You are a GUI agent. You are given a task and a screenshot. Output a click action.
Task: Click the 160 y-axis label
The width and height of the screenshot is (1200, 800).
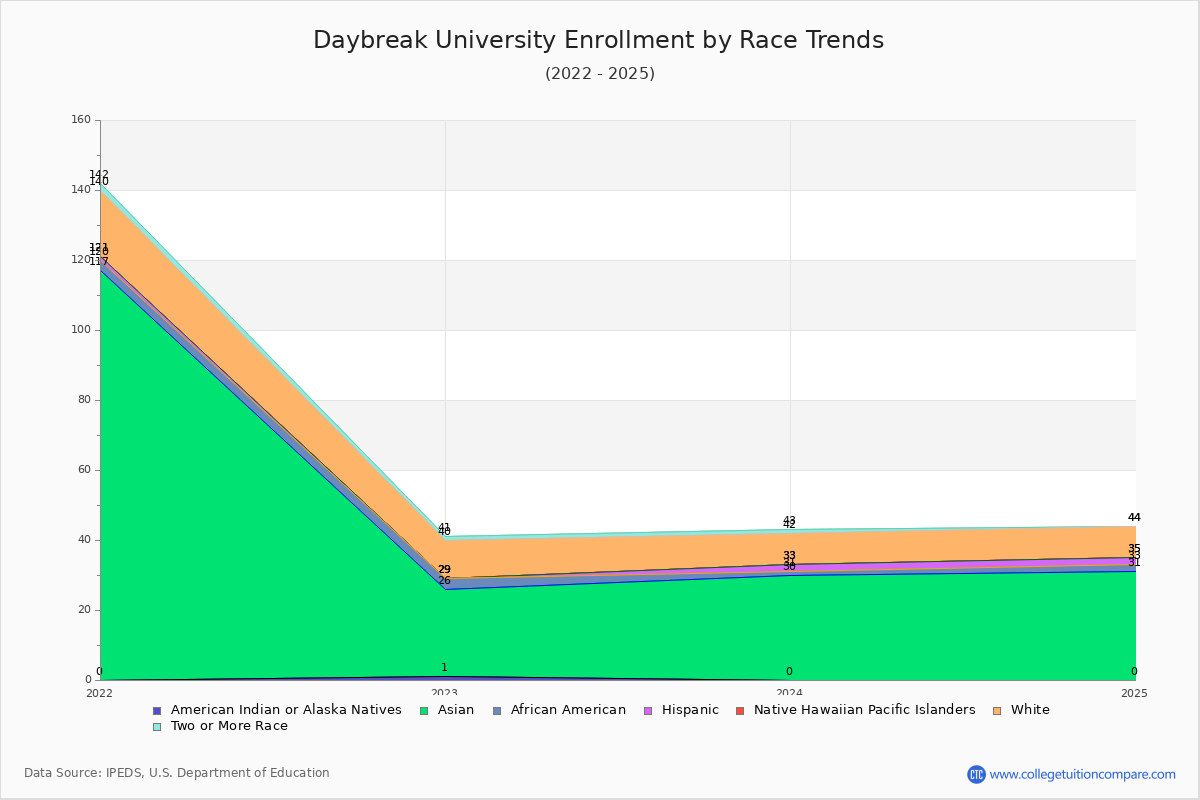click(81, 120)
